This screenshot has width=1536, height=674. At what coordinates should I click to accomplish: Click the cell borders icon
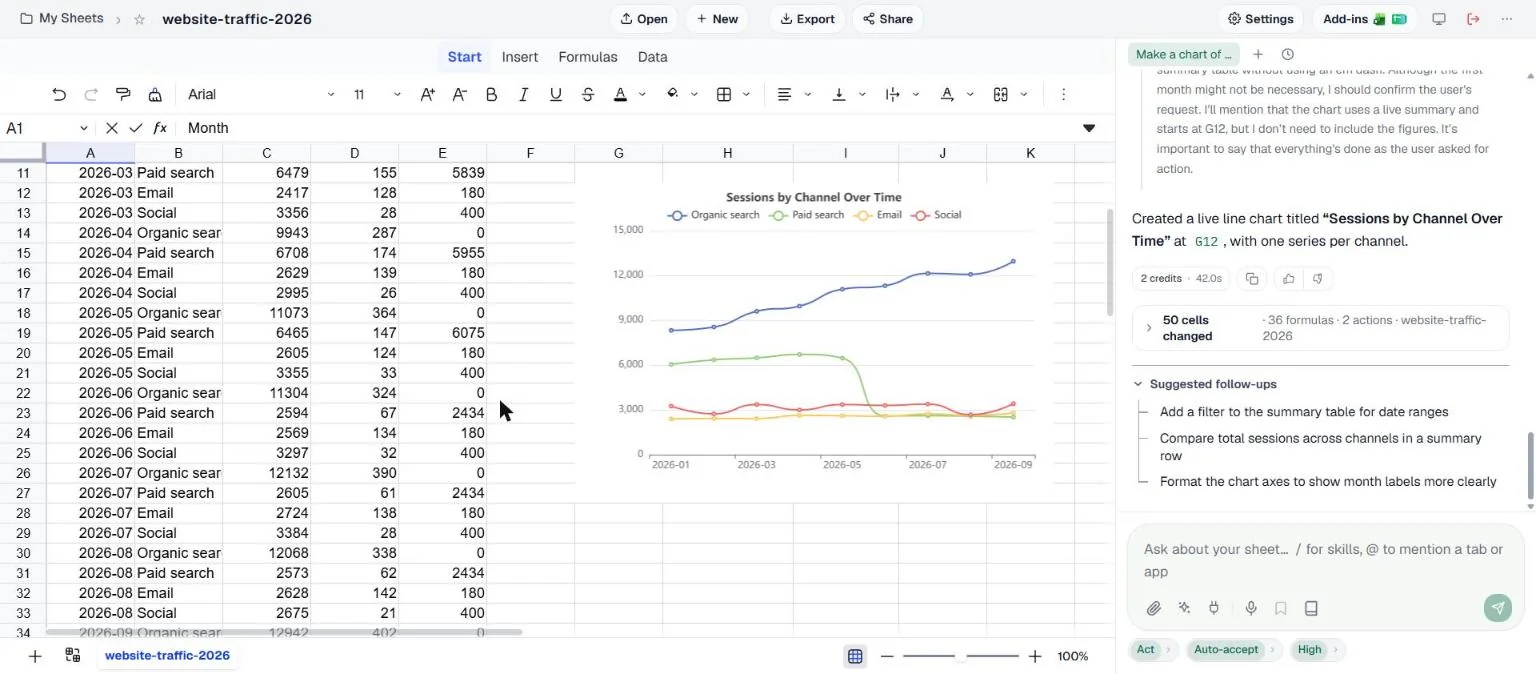click(724, 94)
